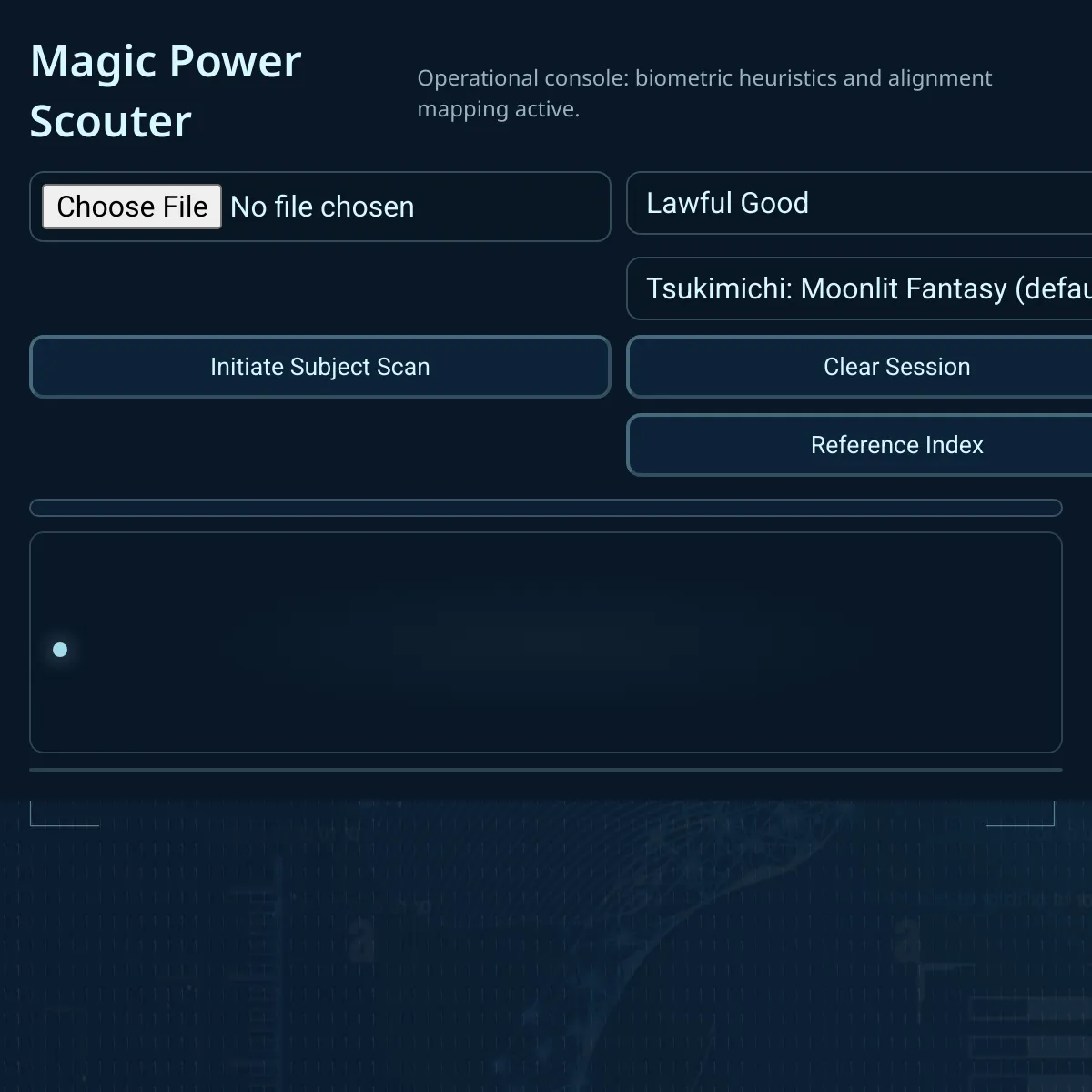Click the 'No file chosen' text

[x=322, y=207]
